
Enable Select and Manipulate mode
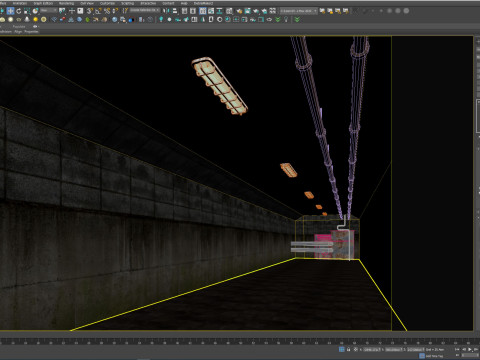(72, 11)
